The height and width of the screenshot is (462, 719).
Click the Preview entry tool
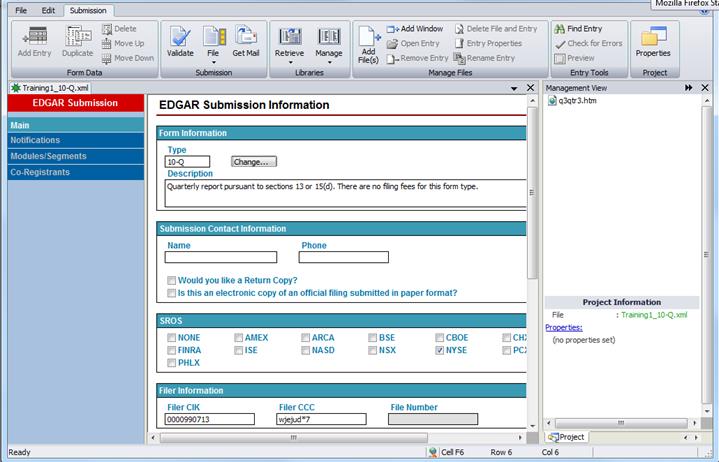(x=574, y=58)
